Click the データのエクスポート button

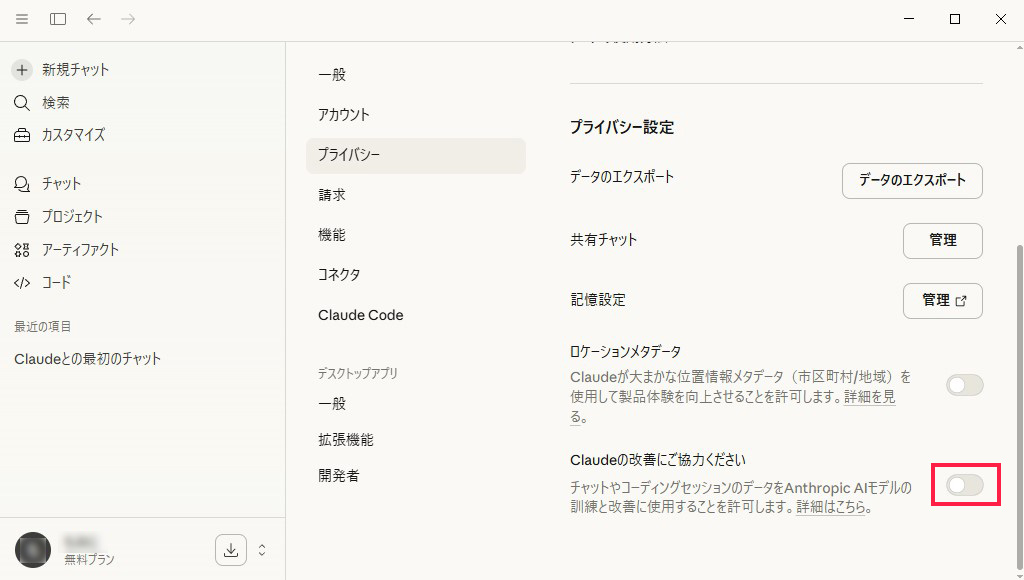[x=911, y=181]
